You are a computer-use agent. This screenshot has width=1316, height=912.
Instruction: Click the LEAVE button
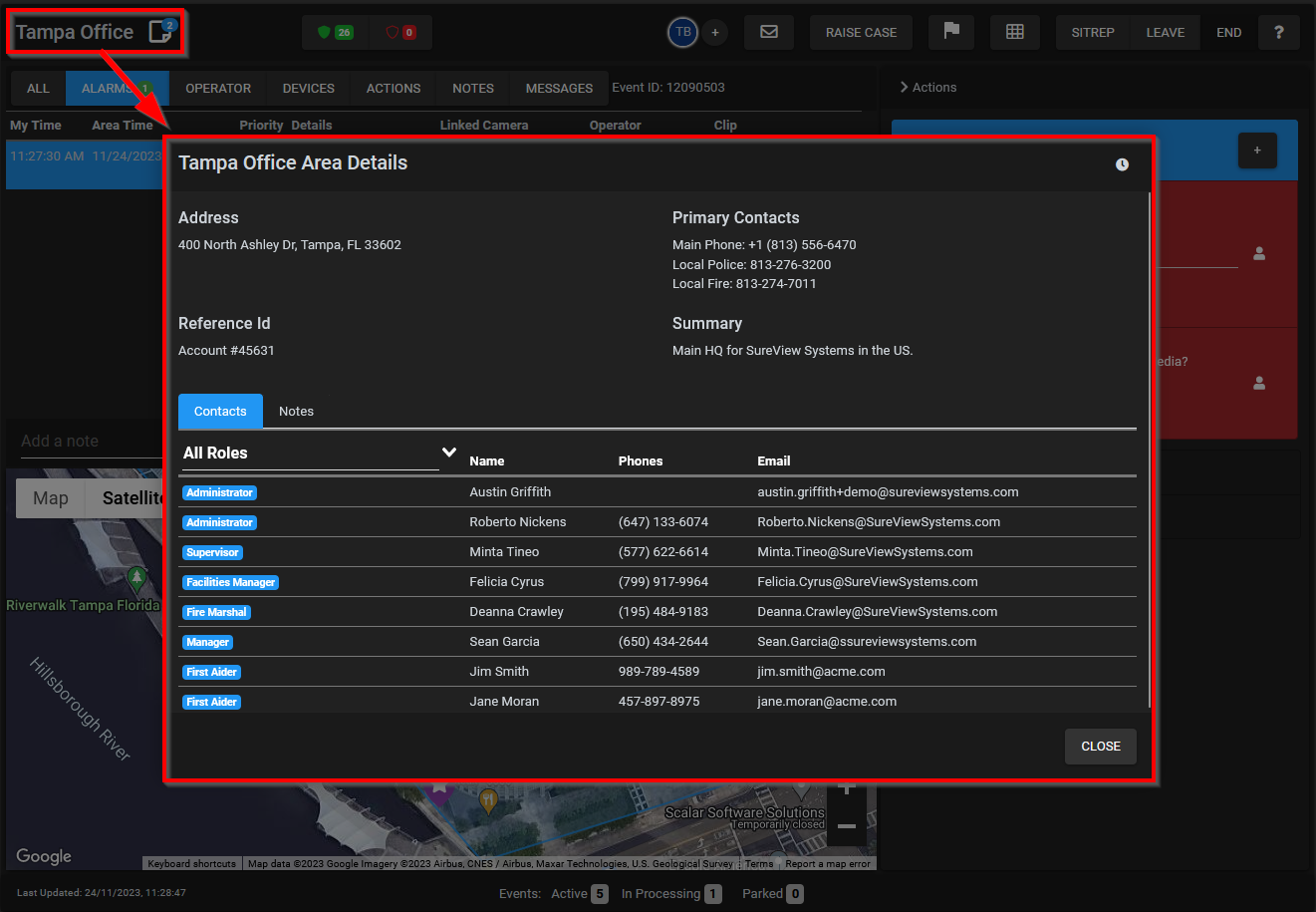pos(1166,32)
